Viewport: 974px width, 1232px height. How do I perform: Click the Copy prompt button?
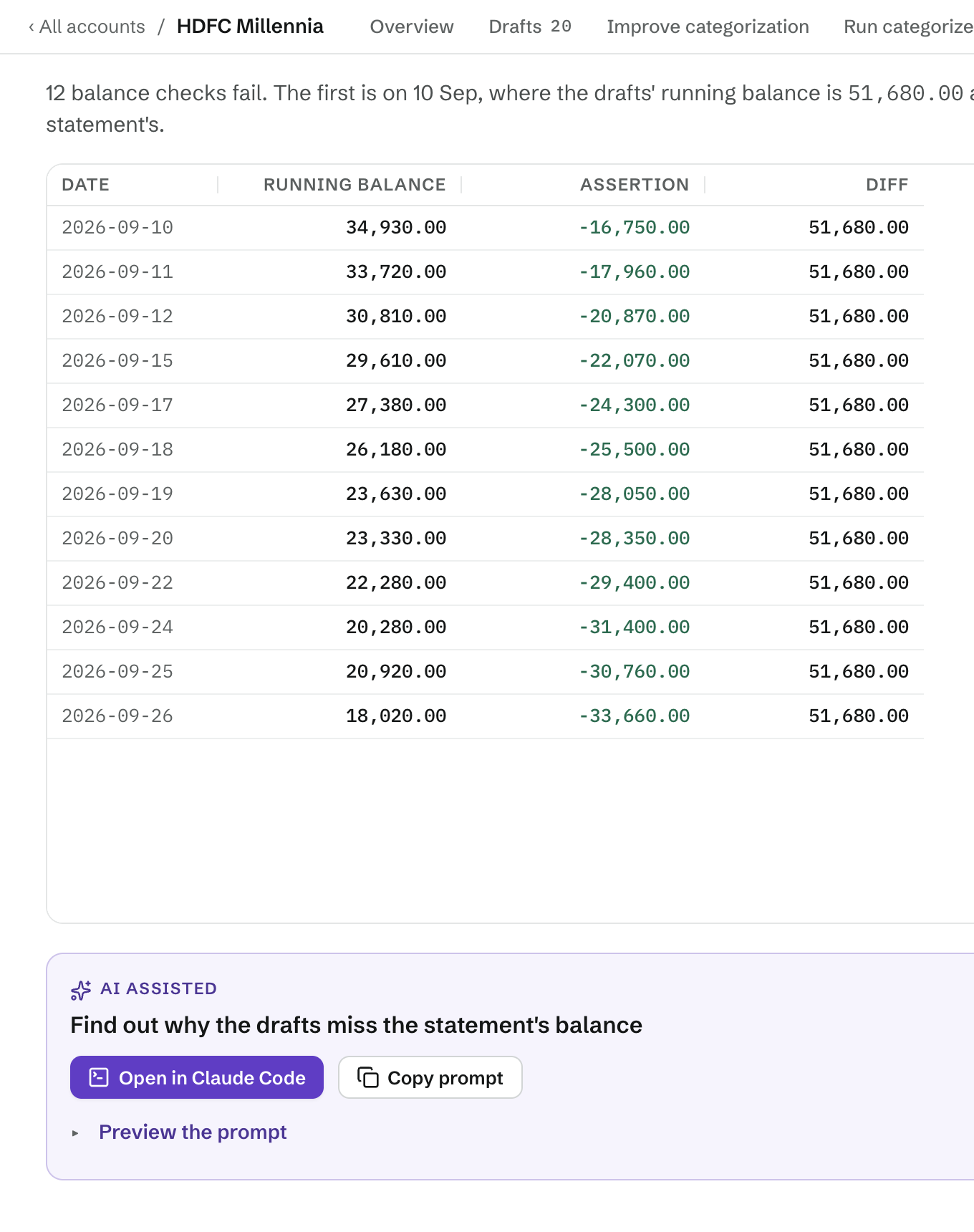click(x=430, y=1077)
